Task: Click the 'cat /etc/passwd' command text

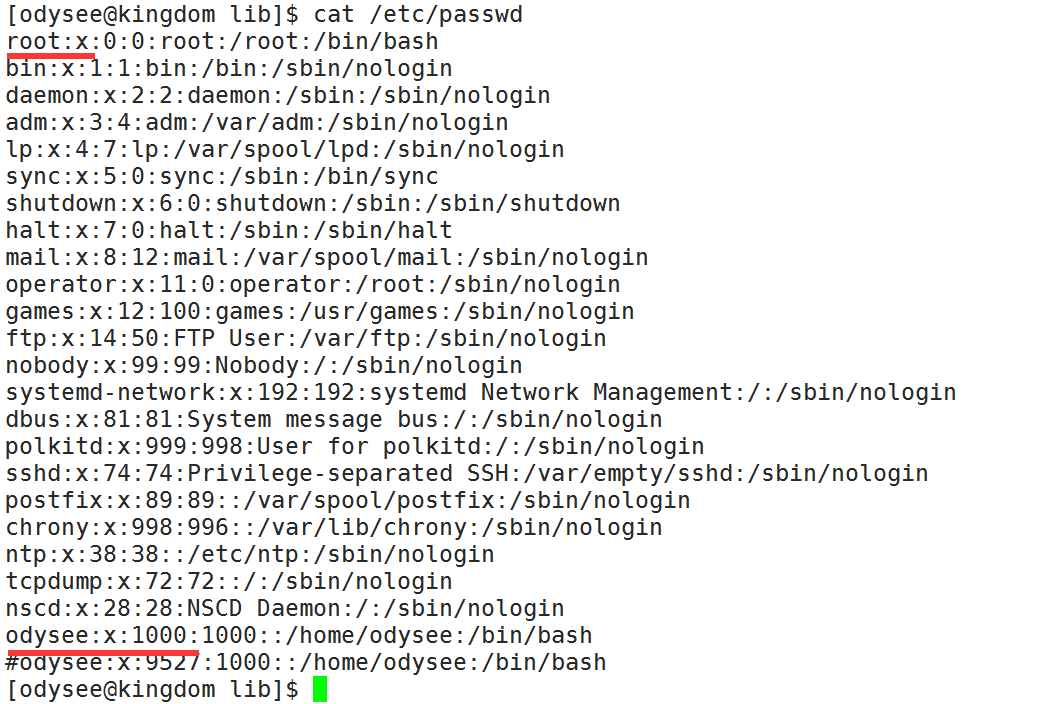Action: pos(418,15)
